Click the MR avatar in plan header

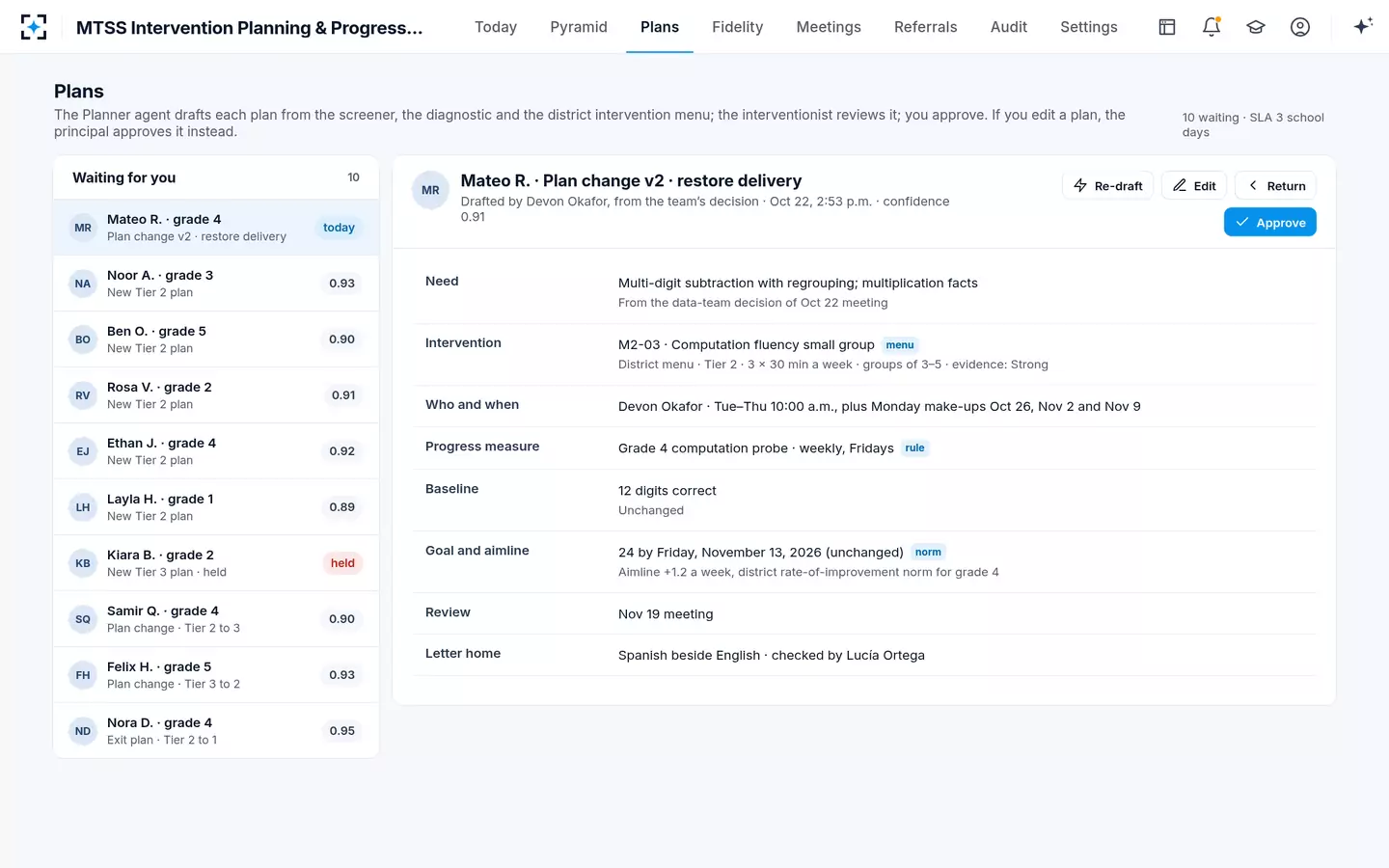point(431,190)
